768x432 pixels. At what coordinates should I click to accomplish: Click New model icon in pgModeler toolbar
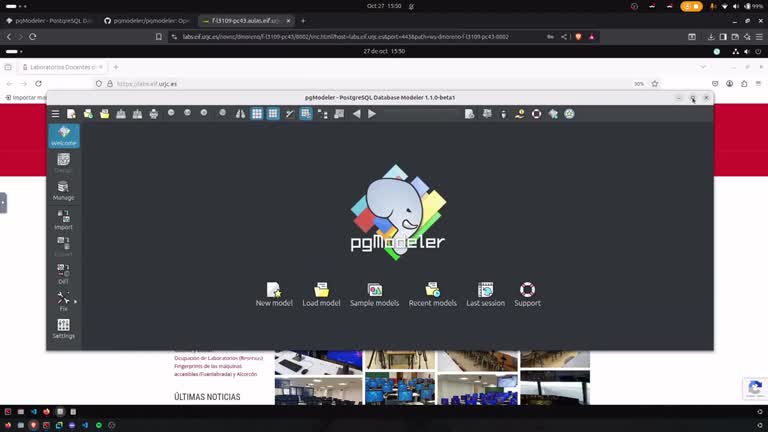tap(72, 114)
